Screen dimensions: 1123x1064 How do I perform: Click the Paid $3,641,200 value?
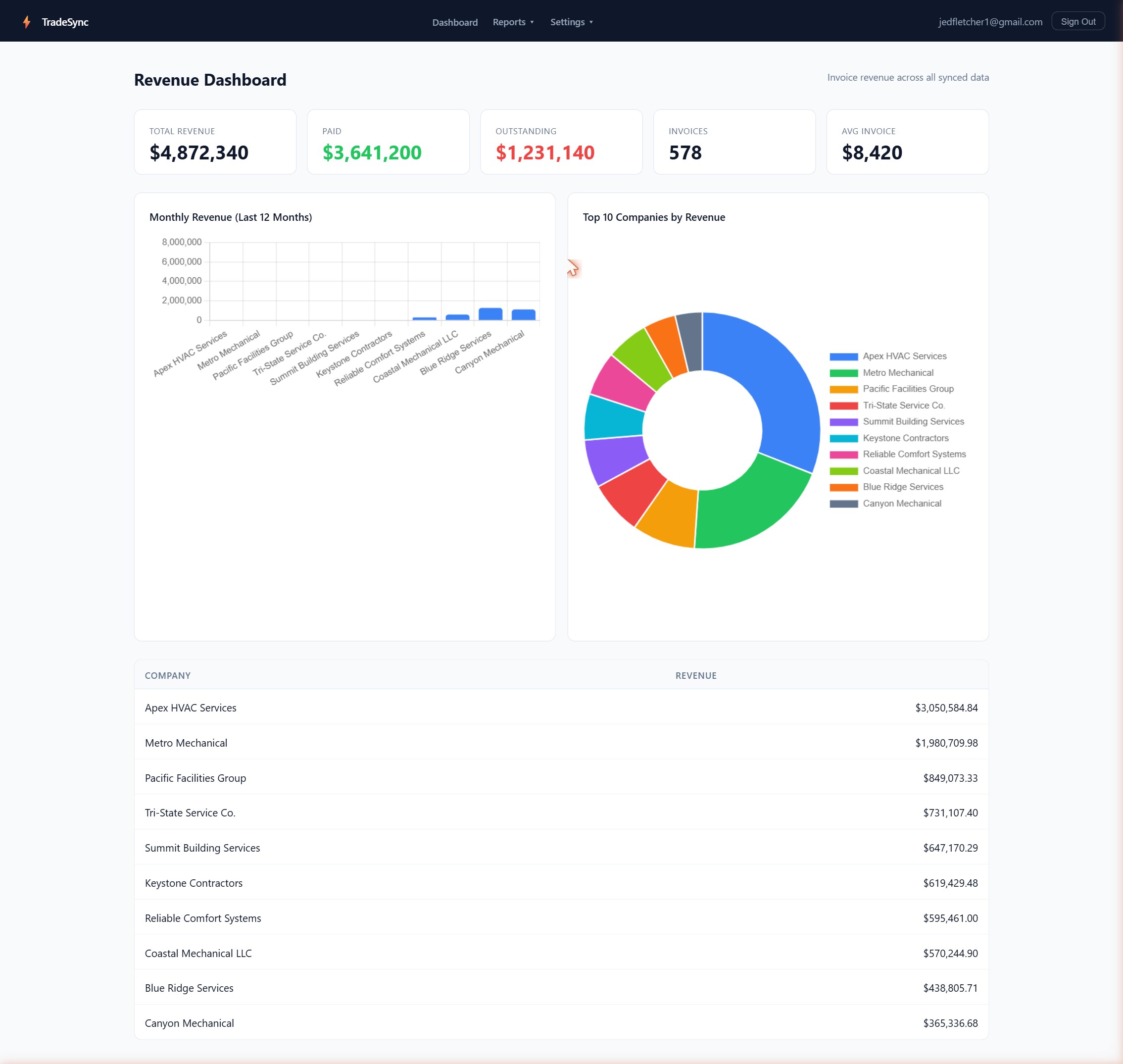pyautogui.click(x=372, y=152)
